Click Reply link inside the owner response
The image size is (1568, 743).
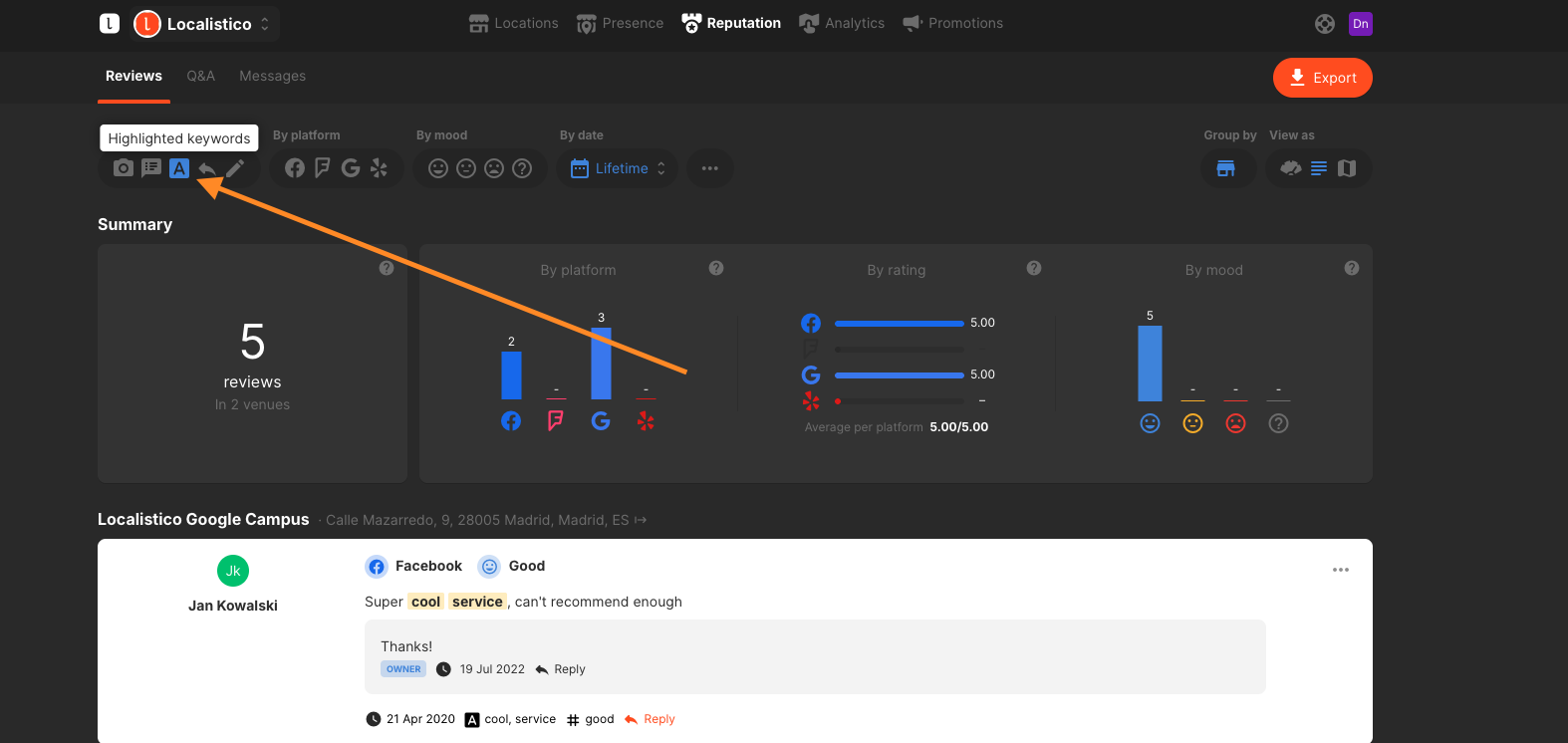pyautogui.click(x=561, y=669)
